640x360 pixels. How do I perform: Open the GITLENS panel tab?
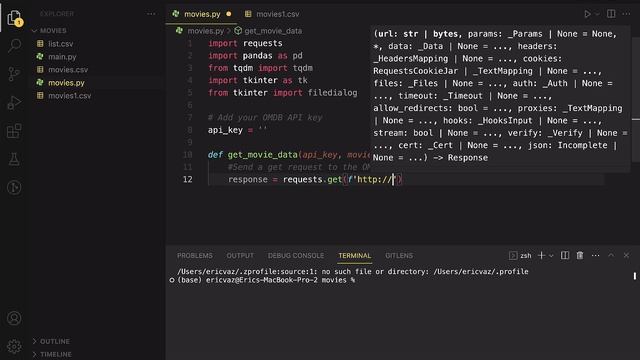399,256
